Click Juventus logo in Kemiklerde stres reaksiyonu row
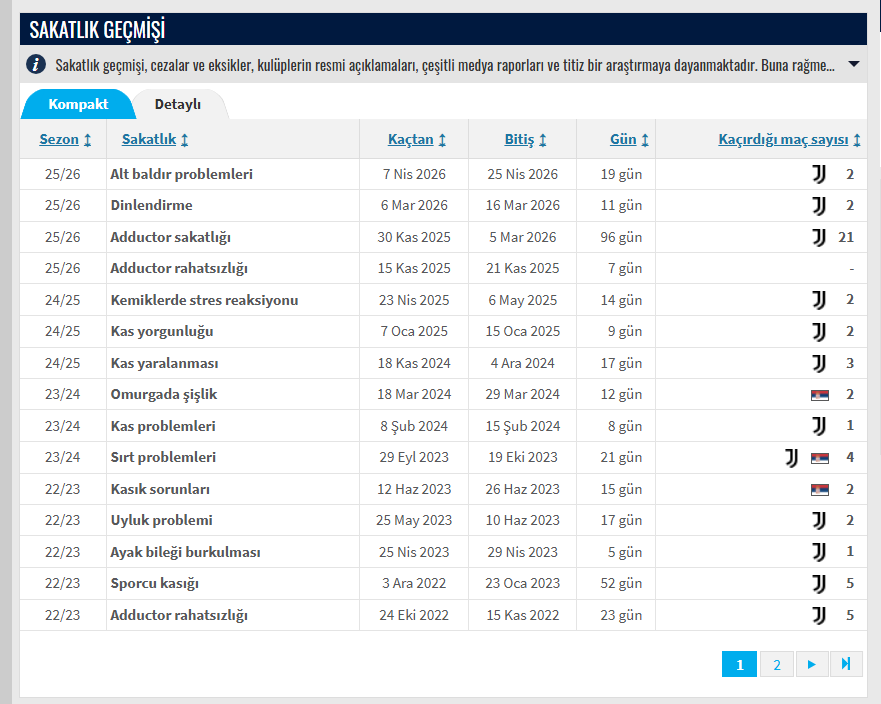This screenshot has width=881, height=704. (x=819, y=300)
